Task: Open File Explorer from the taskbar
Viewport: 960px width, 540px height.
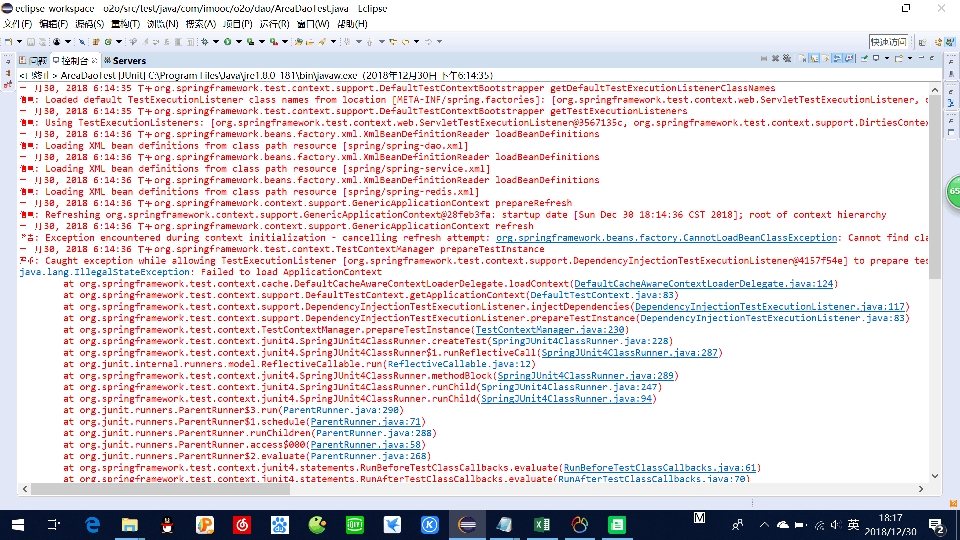Action: (x=130, y=525)
